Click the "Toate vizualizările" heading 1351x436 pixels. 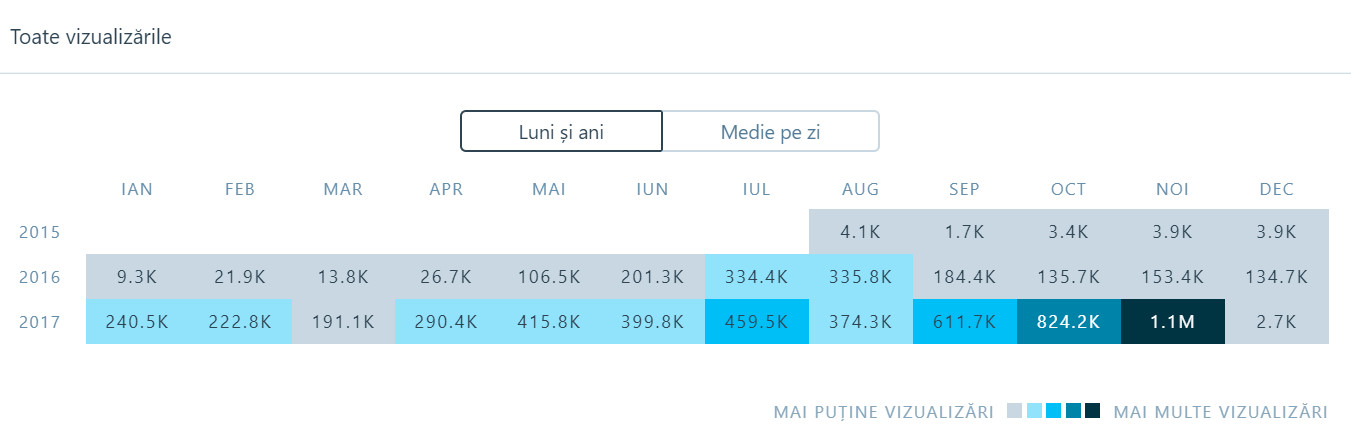point(91,37)
